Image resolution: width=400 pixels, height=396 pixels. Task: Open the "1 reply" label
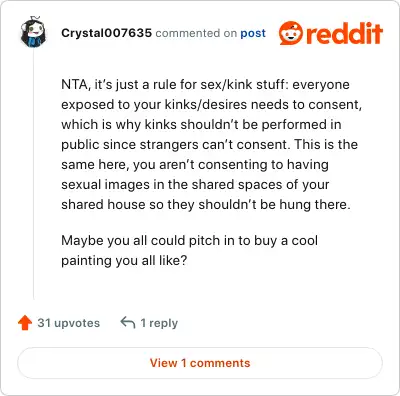159,323
